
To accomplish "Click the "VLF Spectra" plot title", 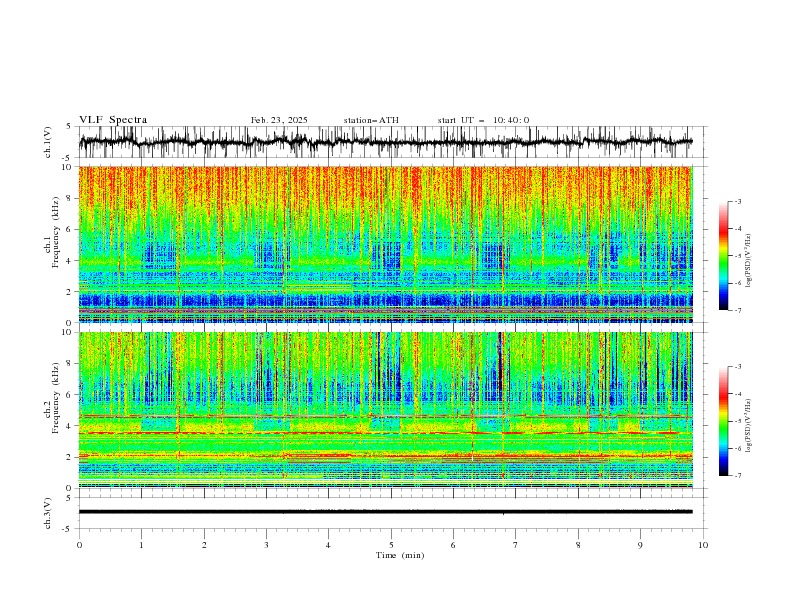I will pos(113,120).
